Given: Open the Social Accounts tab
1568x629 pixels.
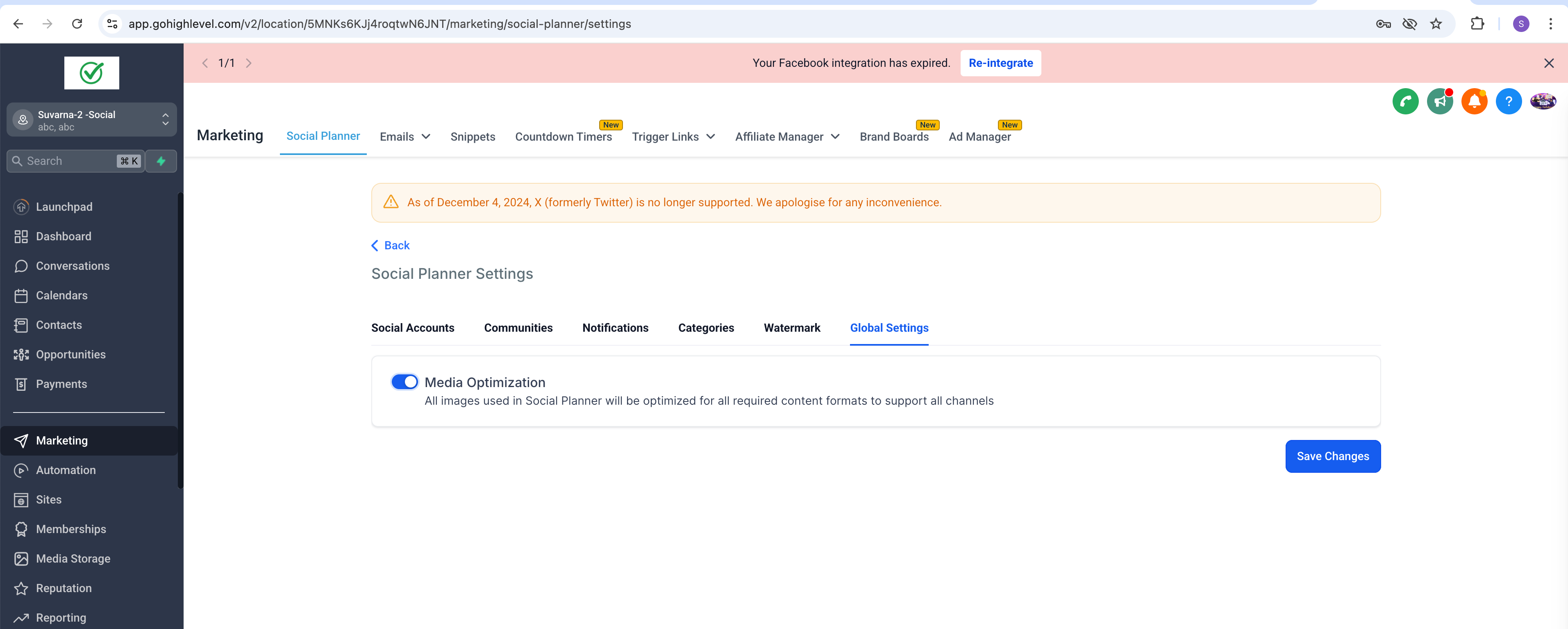Looking at the screenshot, I should click(412, 328).
